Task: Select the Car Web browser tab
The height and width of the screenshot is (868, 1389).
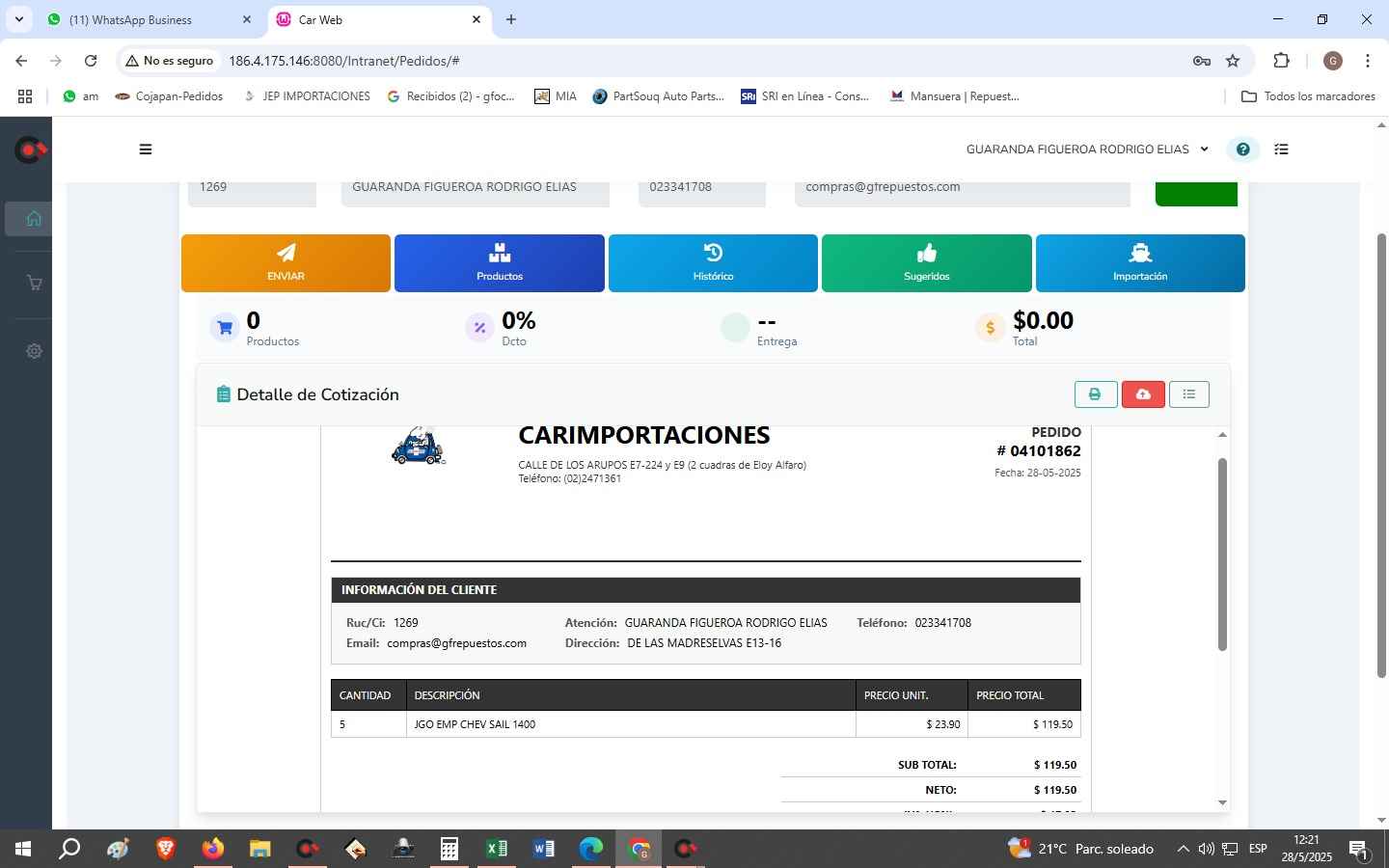Action: [376, 19]
